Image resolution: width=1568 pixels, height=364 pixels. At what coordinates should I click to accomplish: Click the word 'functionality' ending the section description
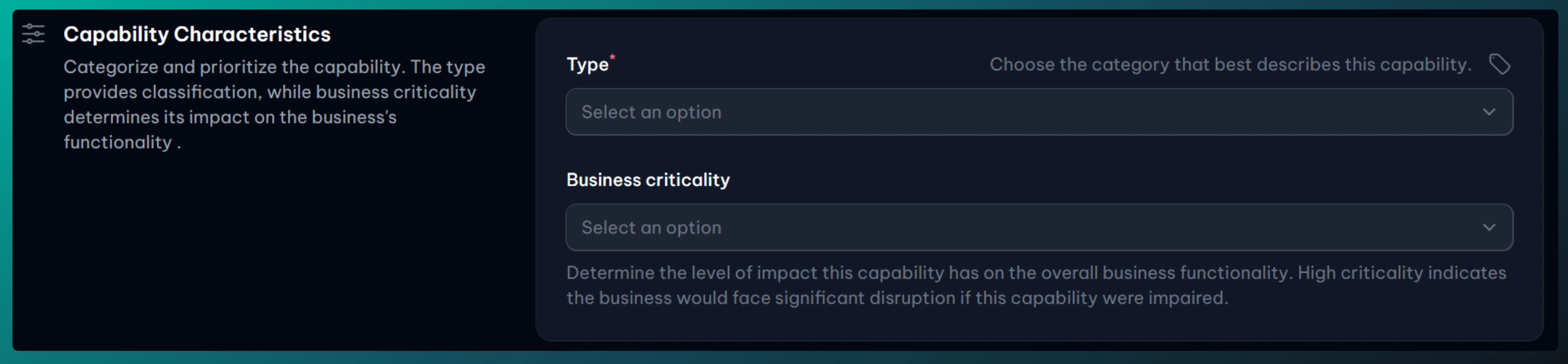(118, 143)
